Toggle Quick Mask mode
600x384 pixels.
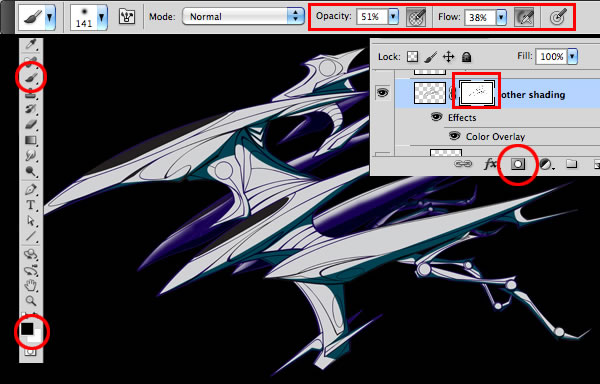(31, 351)
